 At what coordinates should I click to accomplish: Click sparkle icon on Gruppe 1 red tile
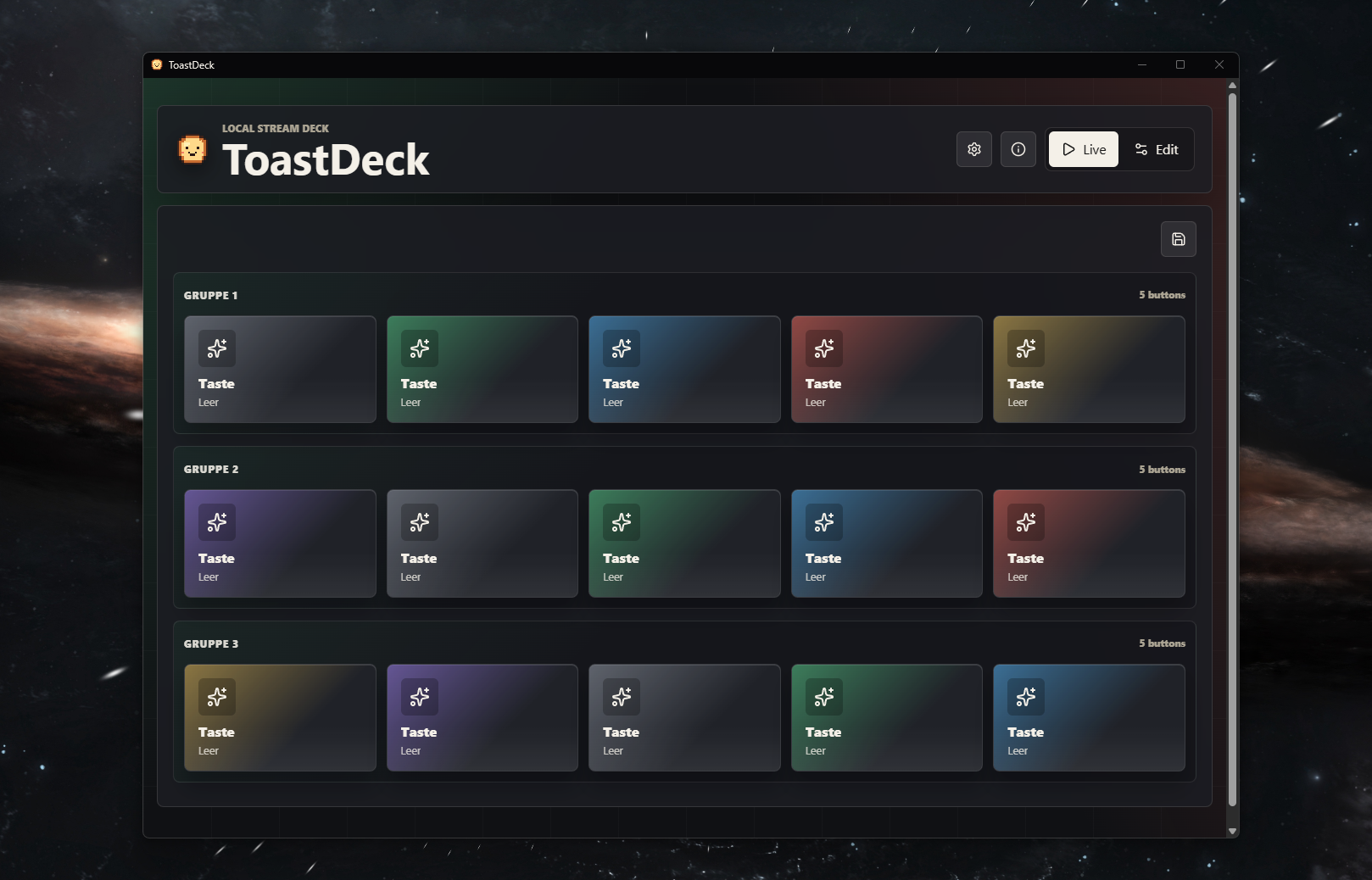click(x=824, y=348)
